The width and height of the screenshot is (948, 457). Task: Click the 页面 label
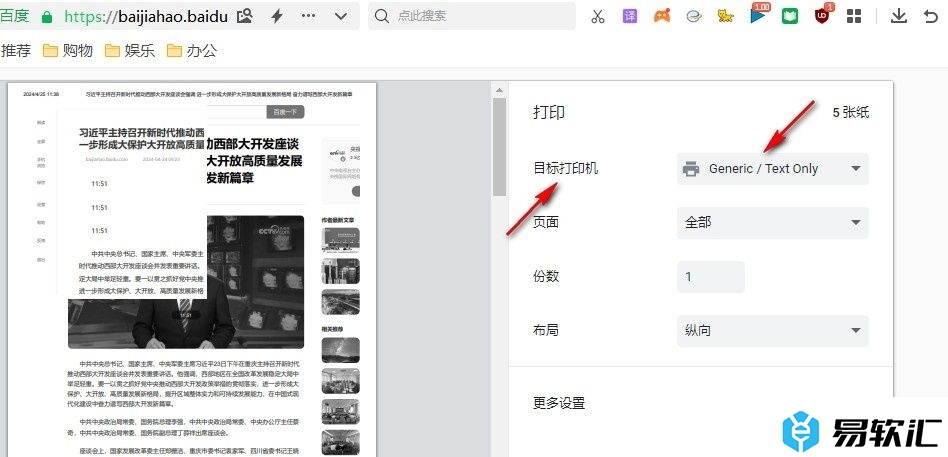point(546,222)
